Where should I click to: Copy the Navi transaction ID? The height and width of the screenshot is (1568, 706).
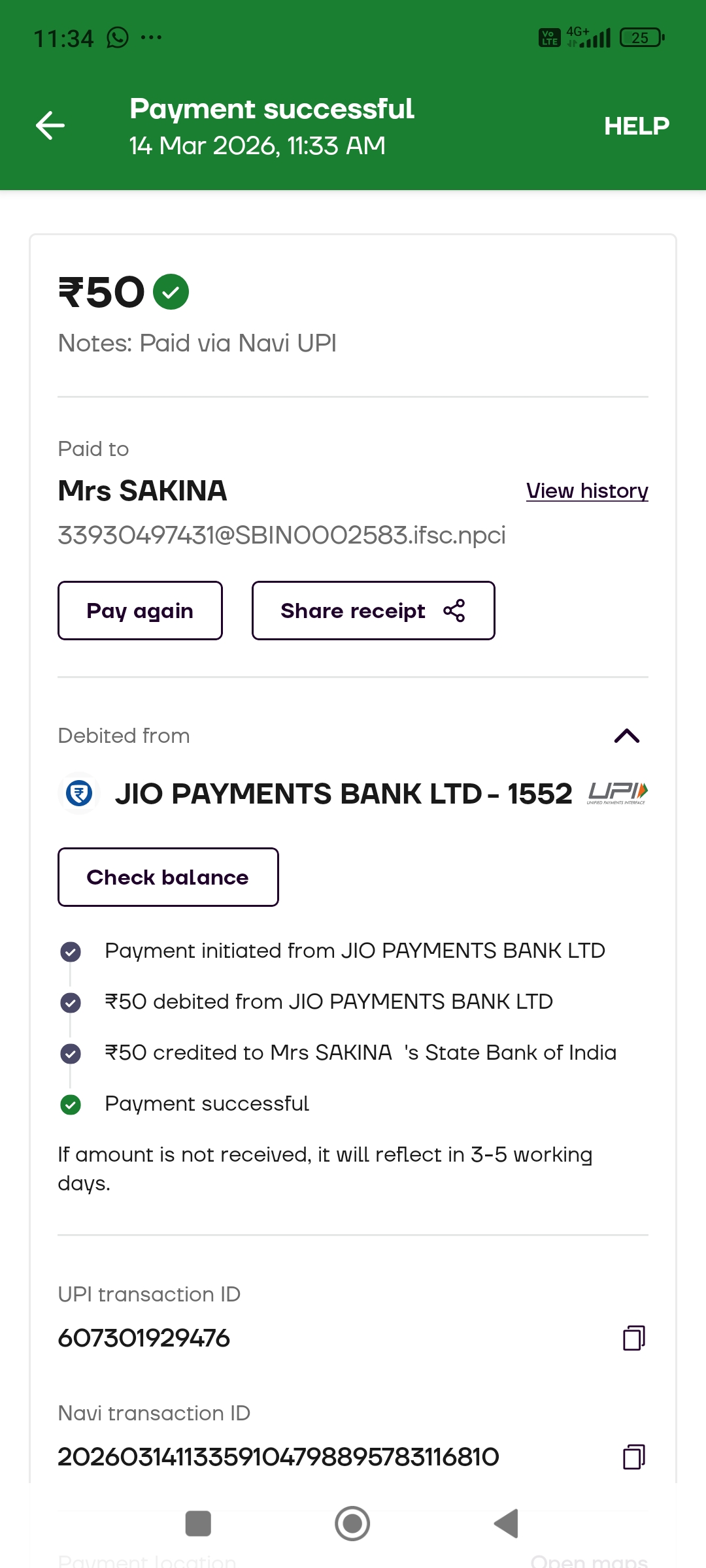[633, 1456]
